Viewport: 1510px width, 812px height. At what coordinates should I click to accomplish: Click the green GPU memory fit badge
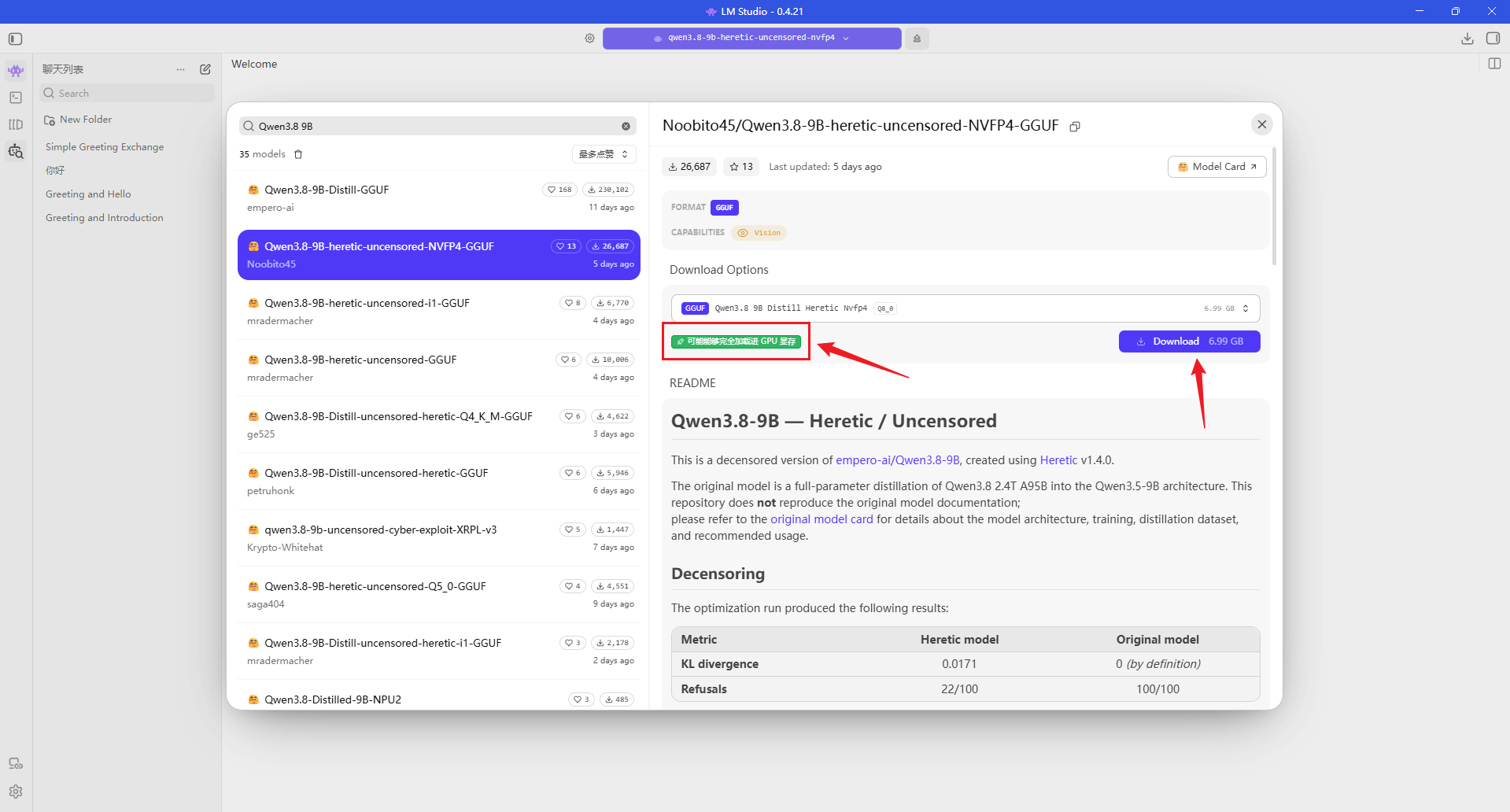point(736,341)
